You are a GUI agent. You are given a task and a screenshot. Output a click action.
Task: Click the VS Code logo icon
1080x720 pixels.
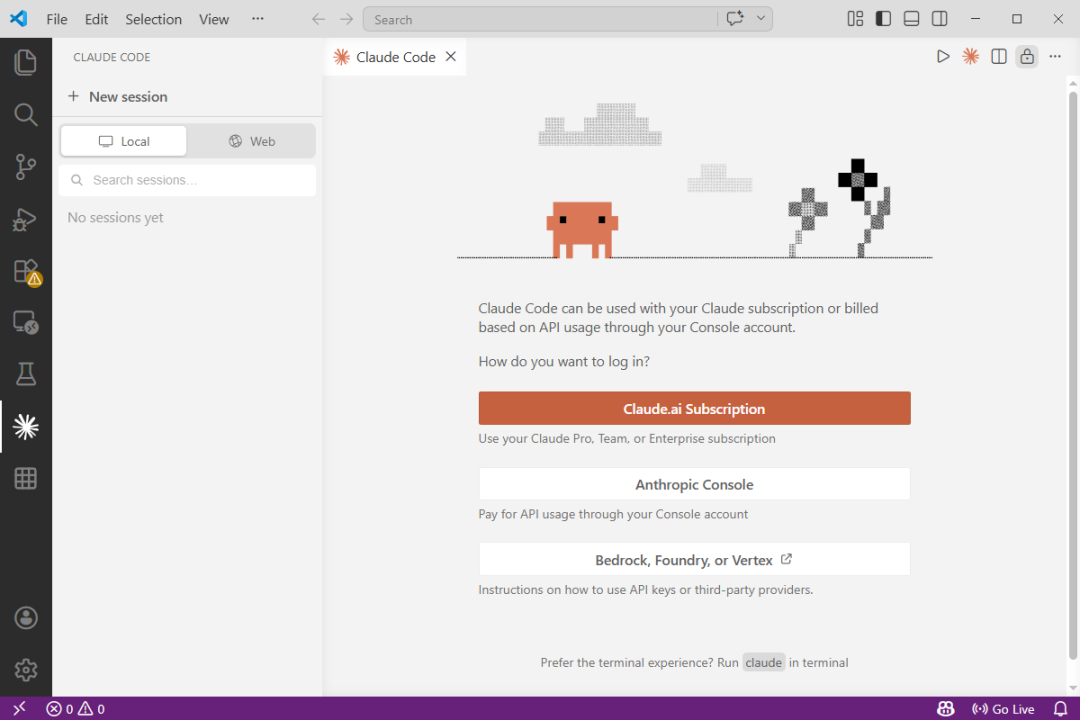(19, 19)
